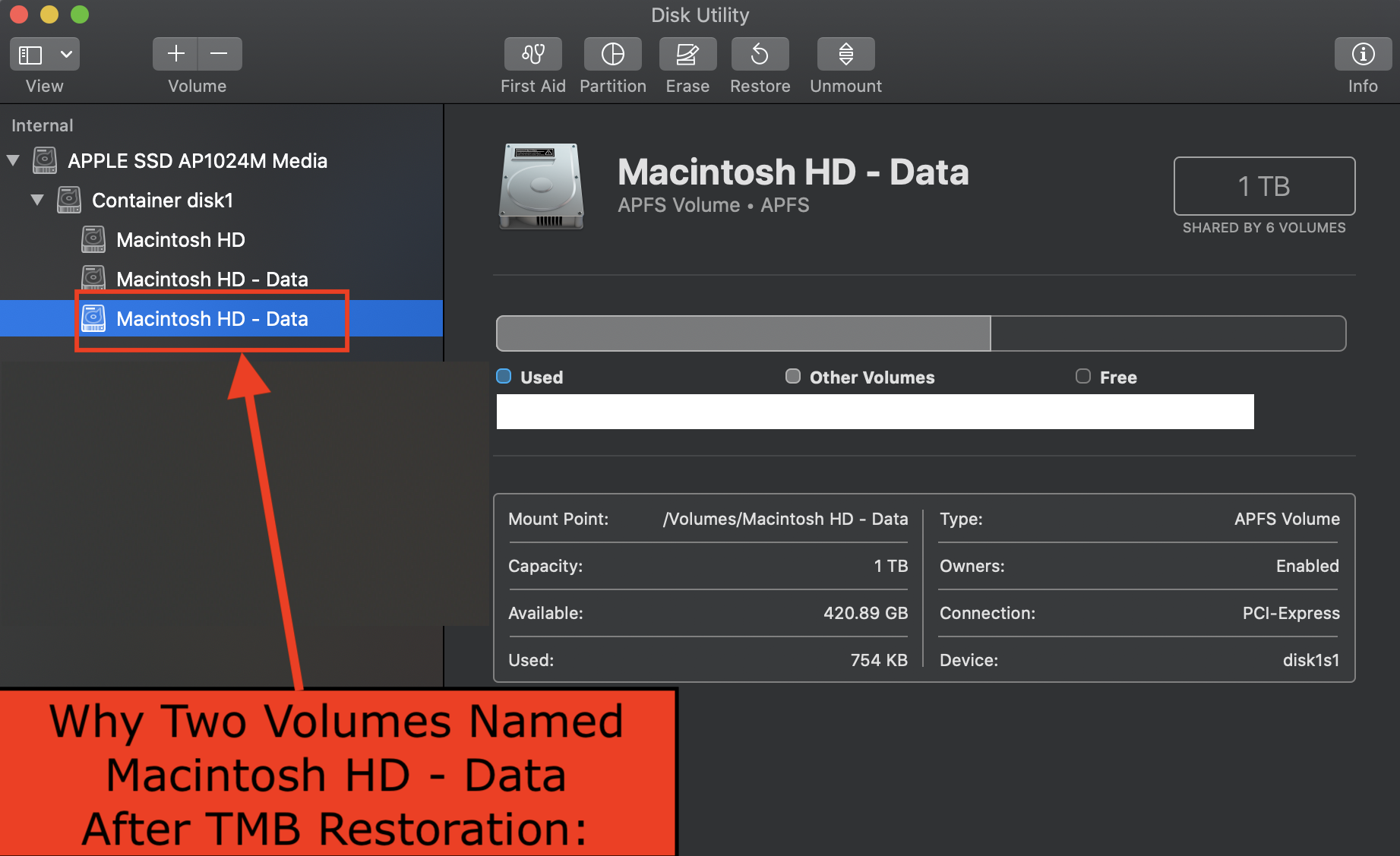Screen dimensions: 1400x856
Task: Click the Type value APFS Volume
Action: pos(1287,519)
